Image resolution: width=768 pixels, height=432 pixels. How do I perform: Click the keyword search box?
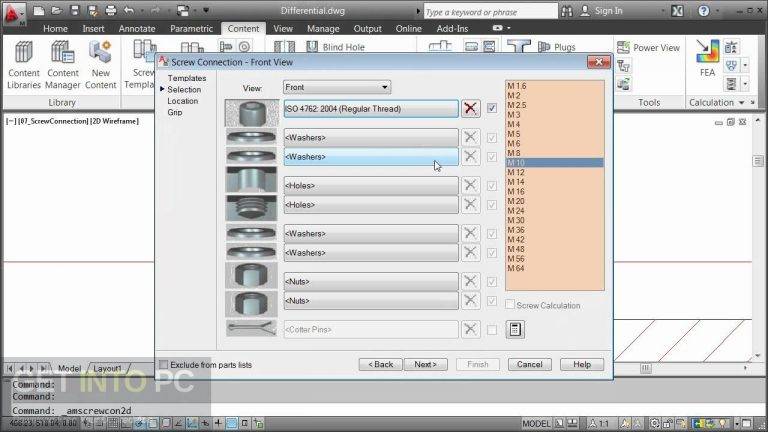[x=490, y=11]
